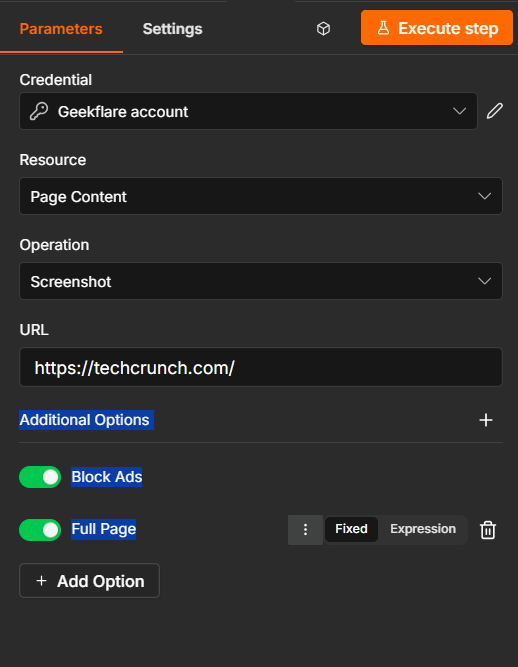Viewport: 518px width, 667px height.
Task: Open the Parameters tab
Action: (61, 29)
